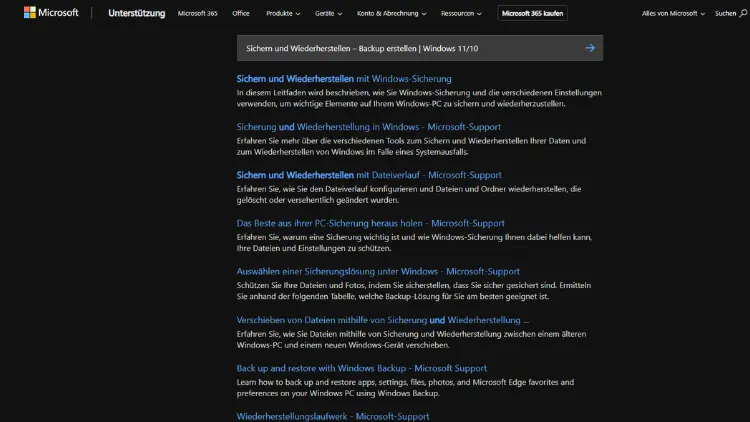
Task: Click the search magnifier icon
Action: 743,13
